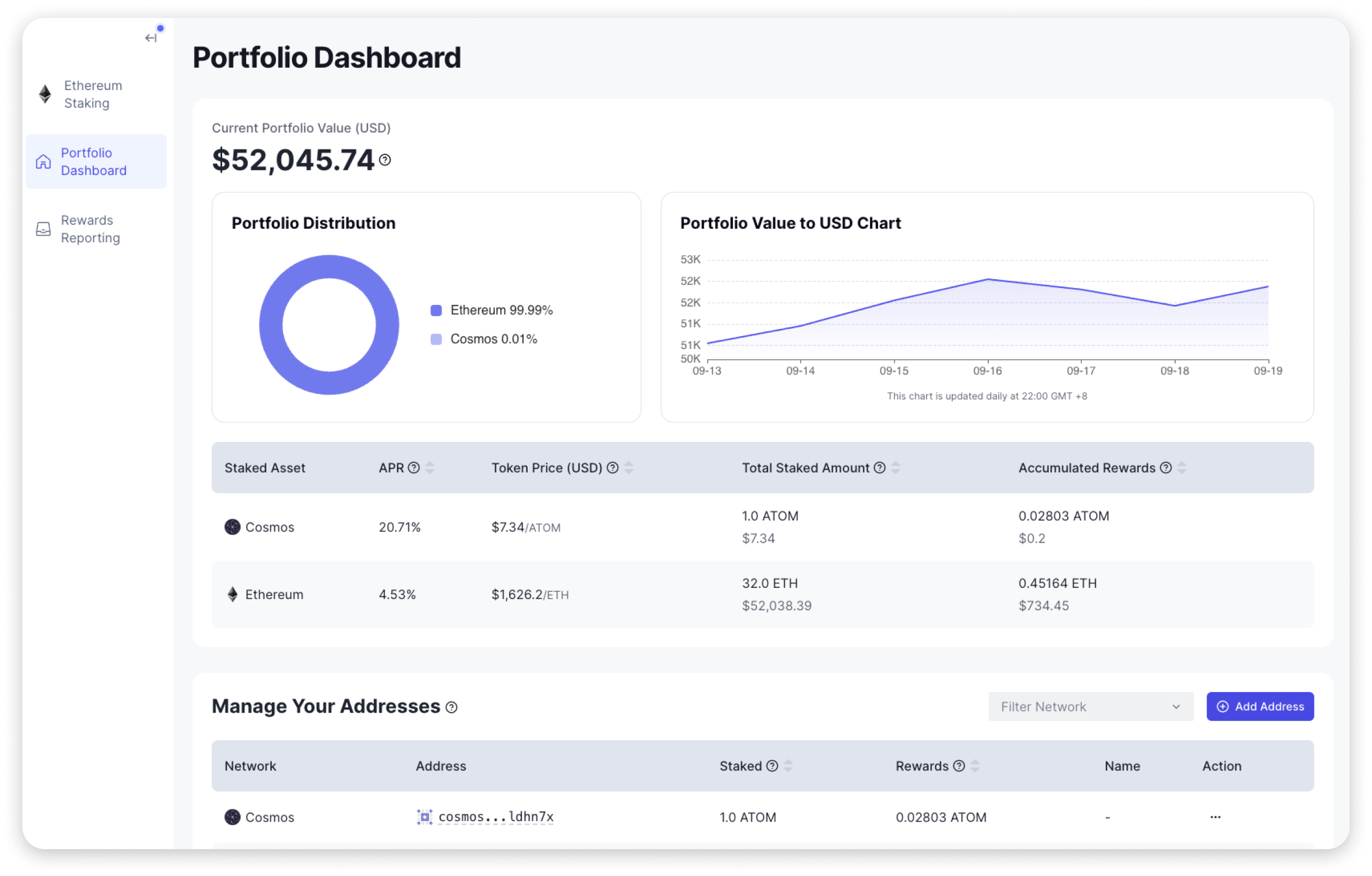
Task: Sort table by APR arrows
Action: (x=430, y=468)
